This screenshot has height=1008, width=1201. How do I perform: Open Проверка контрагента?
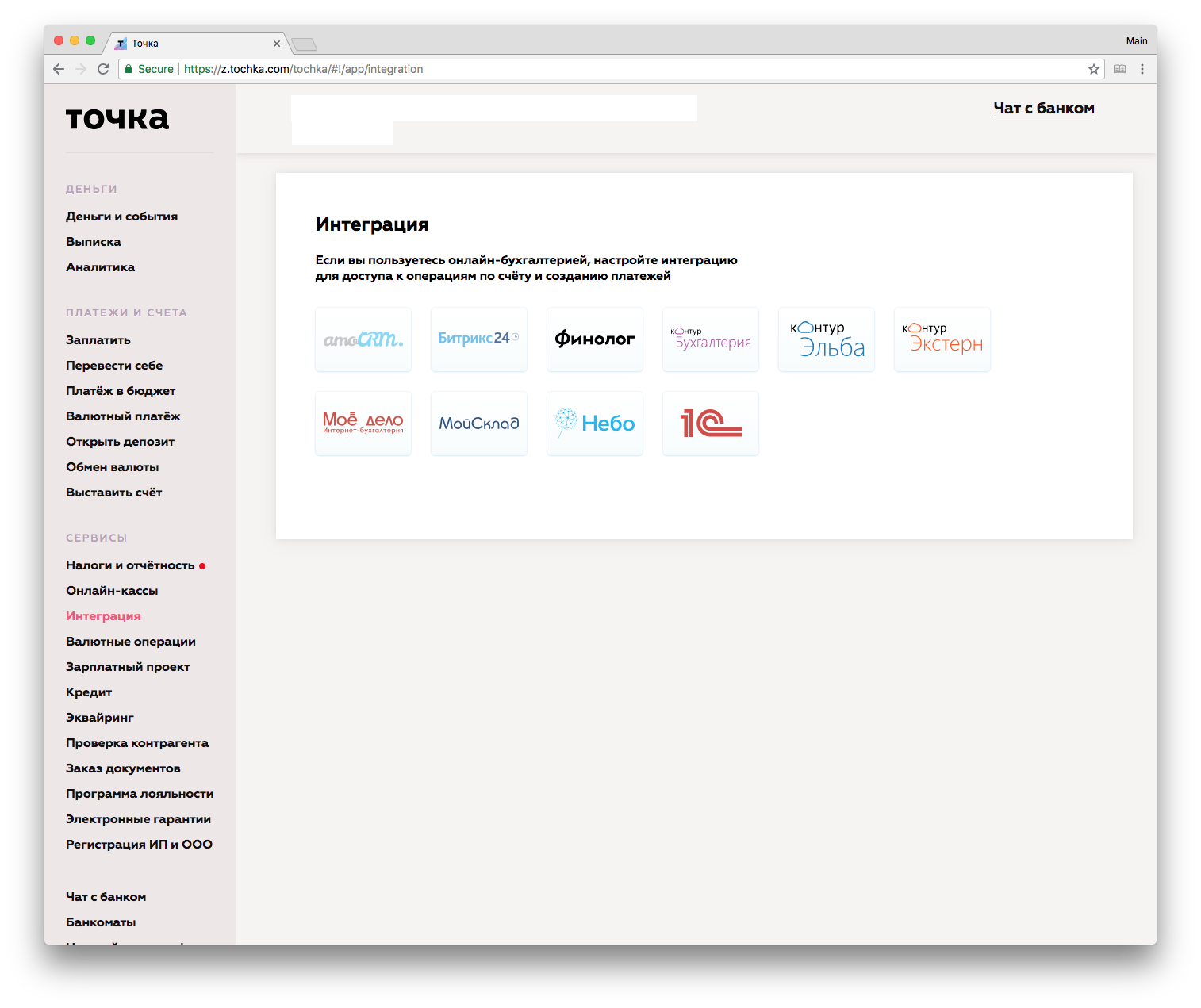tap(137, 743)
